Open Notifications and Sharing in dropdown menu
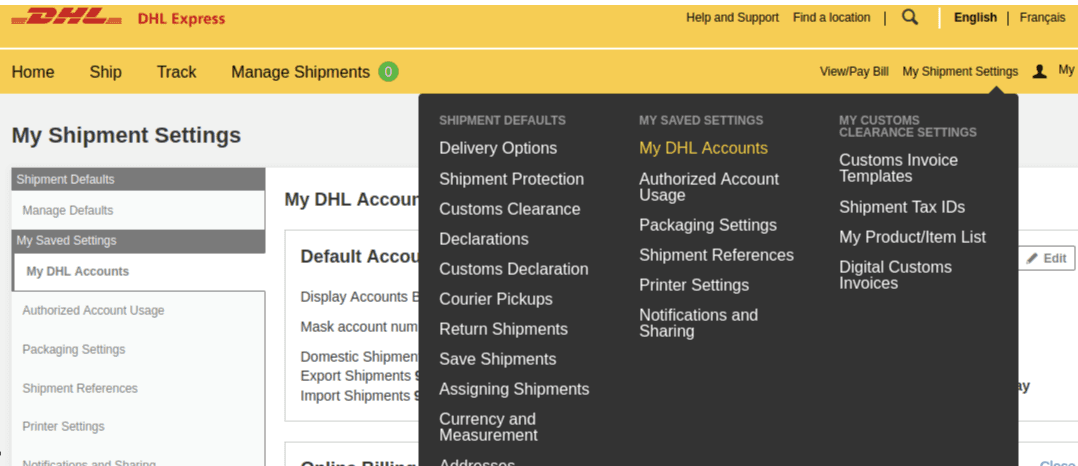This screenshot has width=1078, height=466. (x=698, y=323)
